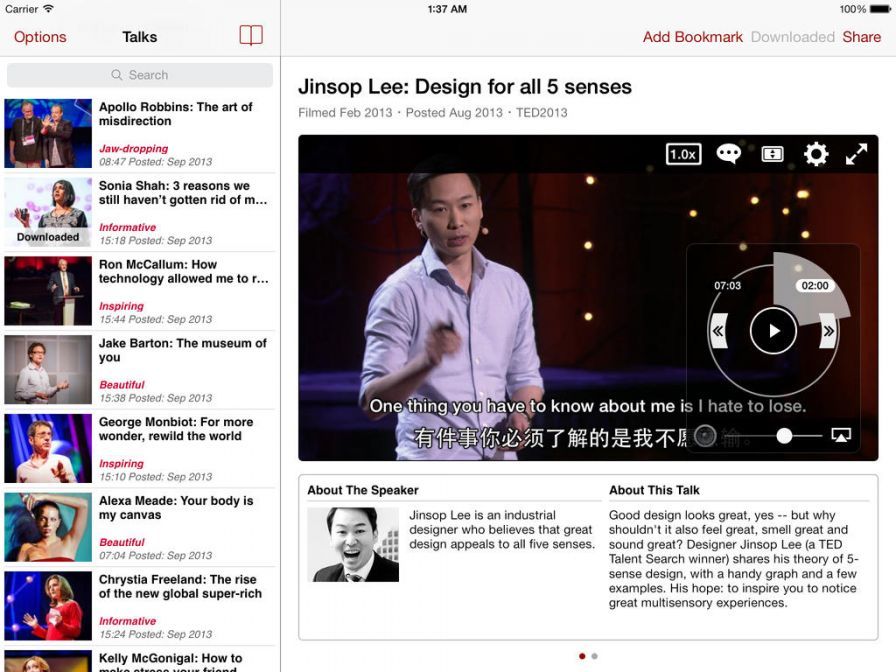Rewind with the double-chevron back button

click(x=718, y=330)
